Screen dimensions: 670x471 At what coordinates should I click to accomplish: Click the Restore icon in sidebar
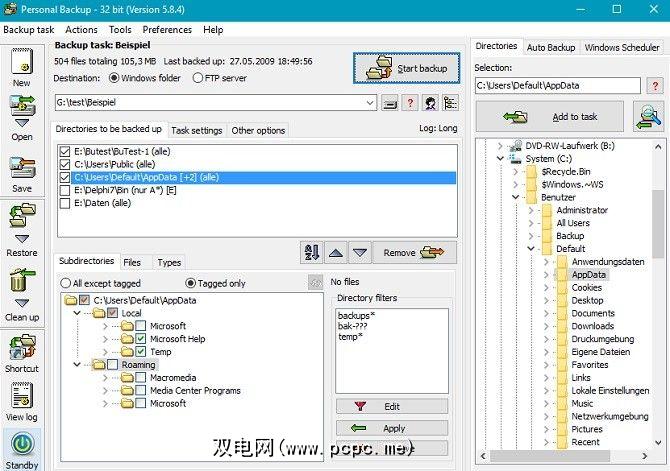click(x=22, y=216)
